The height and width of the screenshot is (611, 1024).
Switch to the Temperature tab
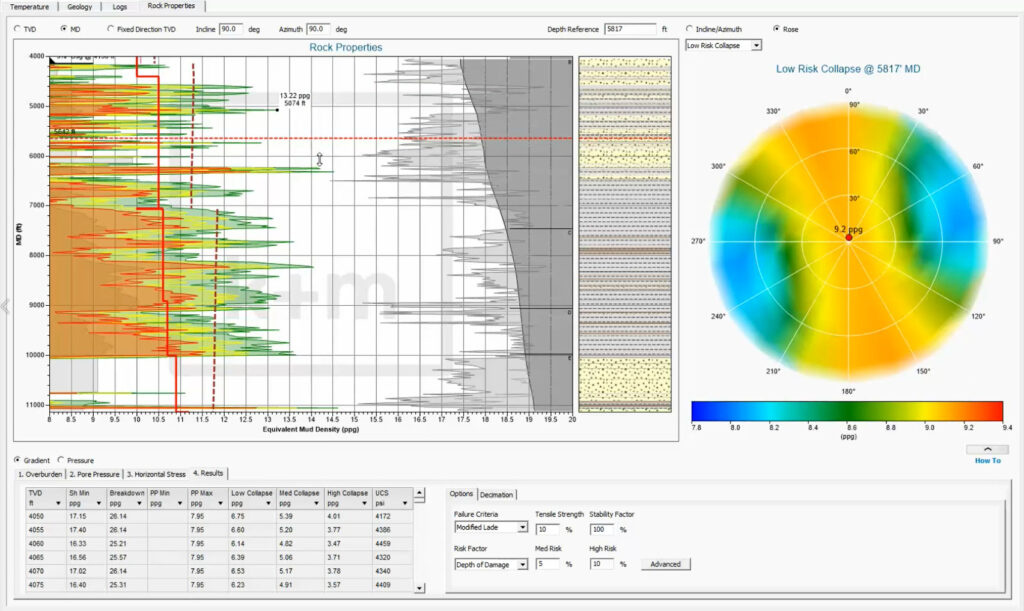[29, 7]
